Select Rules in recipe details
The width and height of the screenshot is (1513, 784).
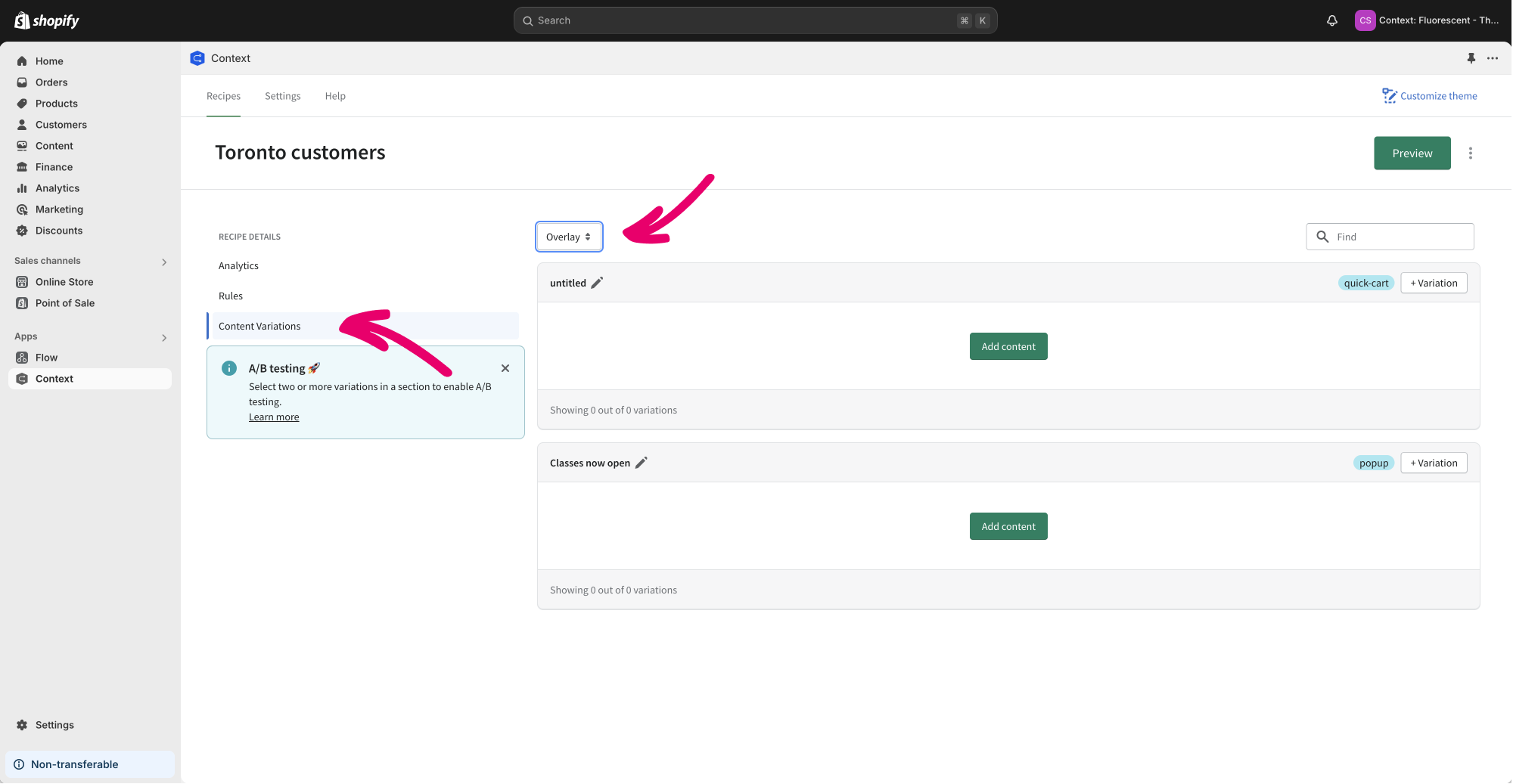tap(231, 296)
